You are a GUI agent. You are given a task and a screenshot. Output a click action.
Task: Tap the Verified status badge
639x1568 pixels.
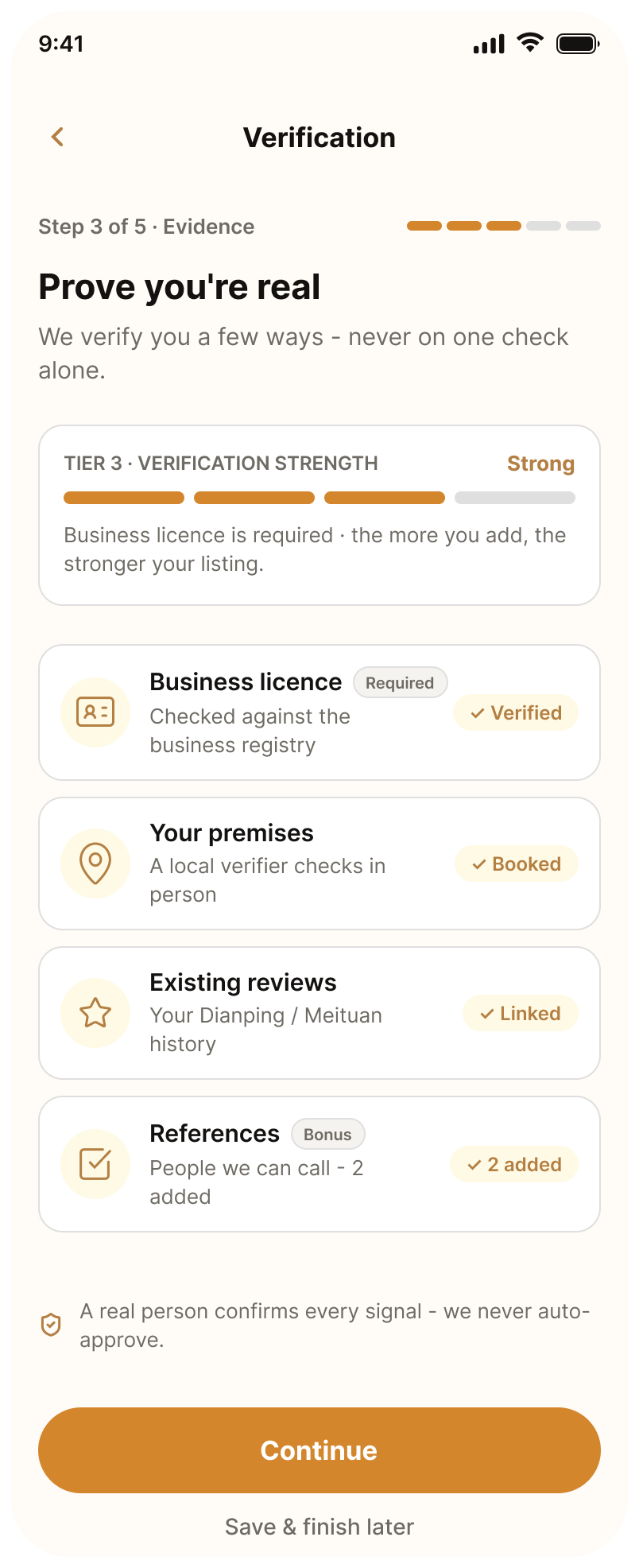click(x=516, y=712)
